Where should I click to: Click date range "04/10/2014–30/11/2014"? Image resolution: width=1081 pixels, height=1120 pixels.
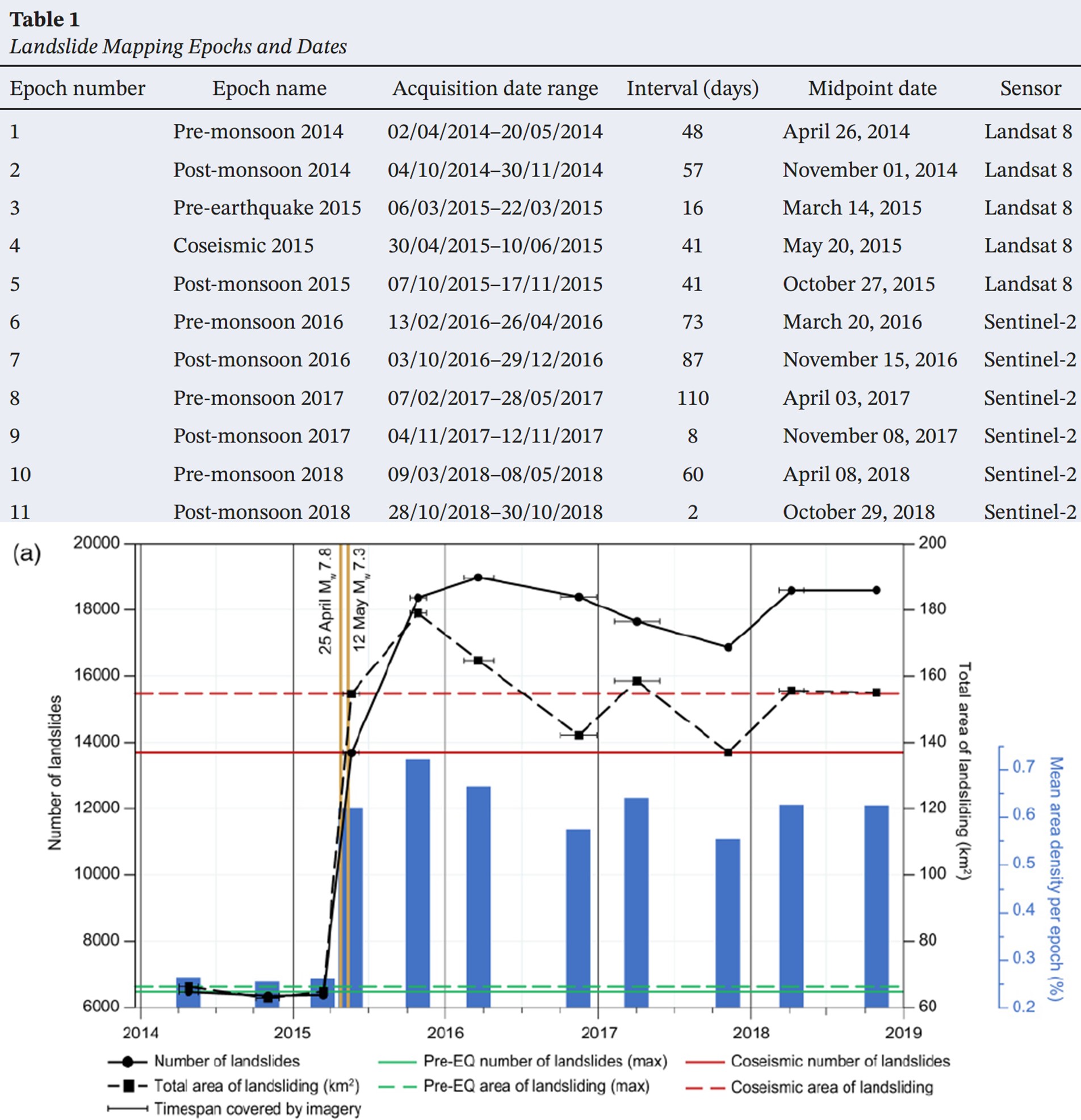pyautogui.click(x=495, y=170)
